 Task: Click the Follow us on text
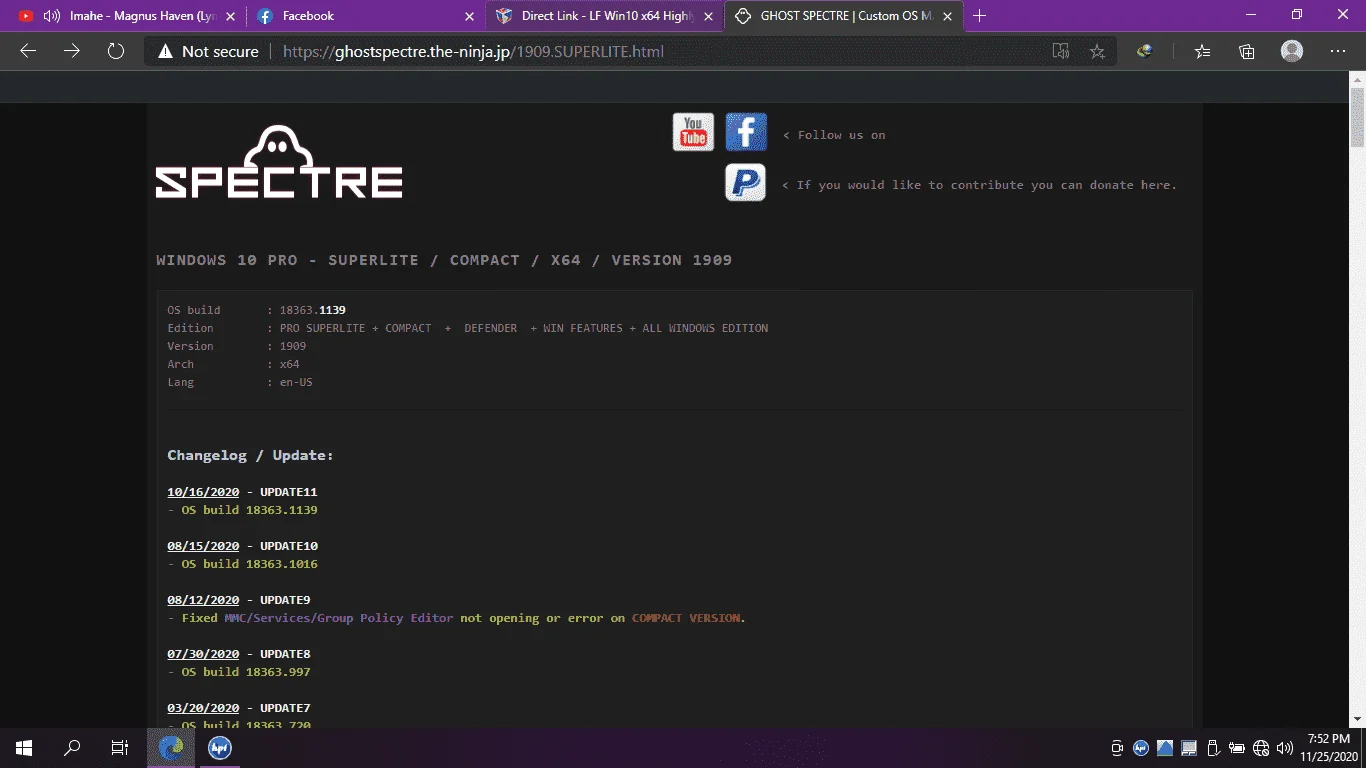[834, 135]
